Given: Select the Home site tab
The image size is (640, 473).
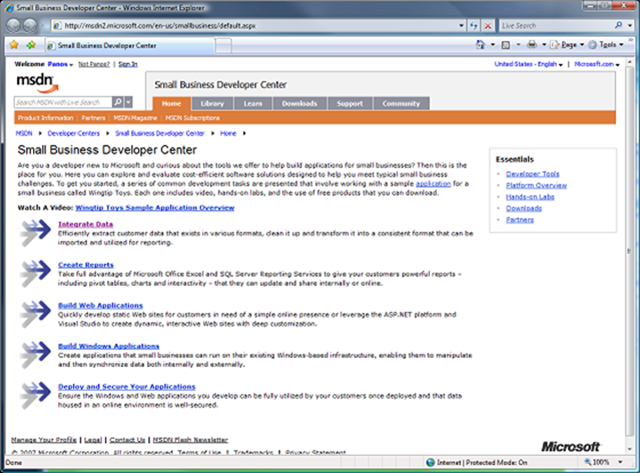Looking at the screenshot, I should 171,104.
